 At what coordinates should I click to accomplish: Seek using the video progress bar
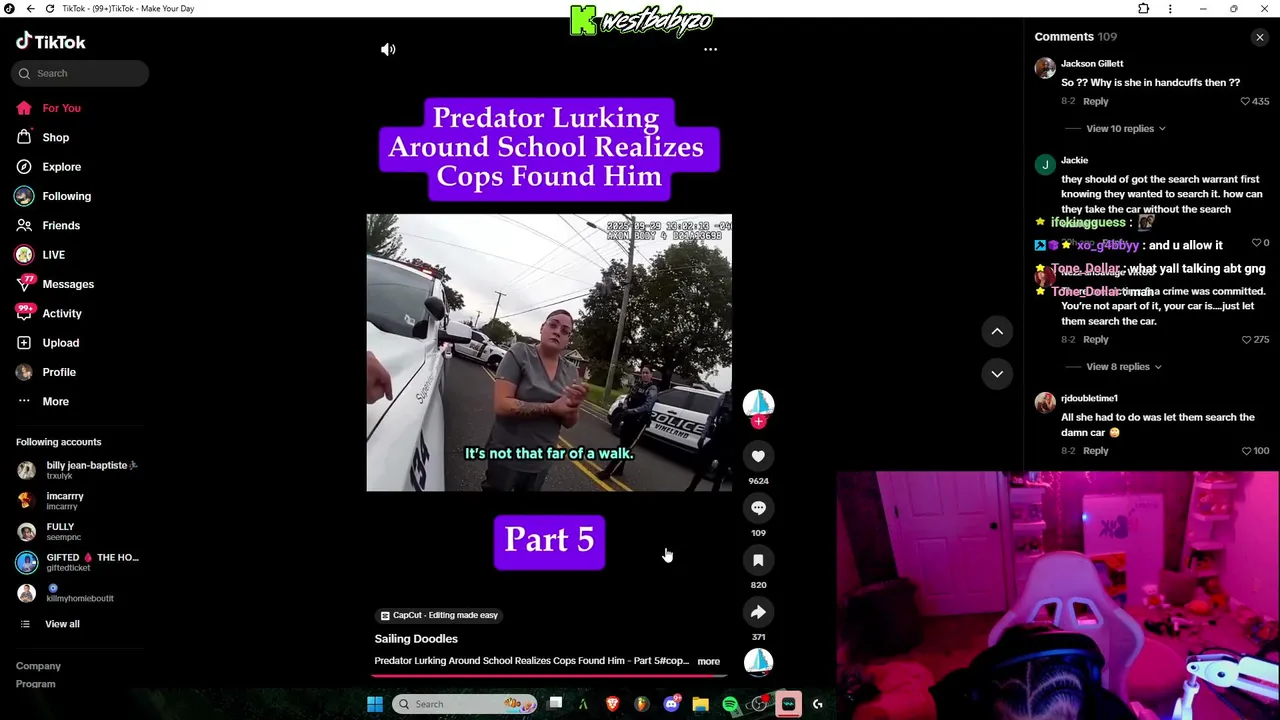point(549,675)
